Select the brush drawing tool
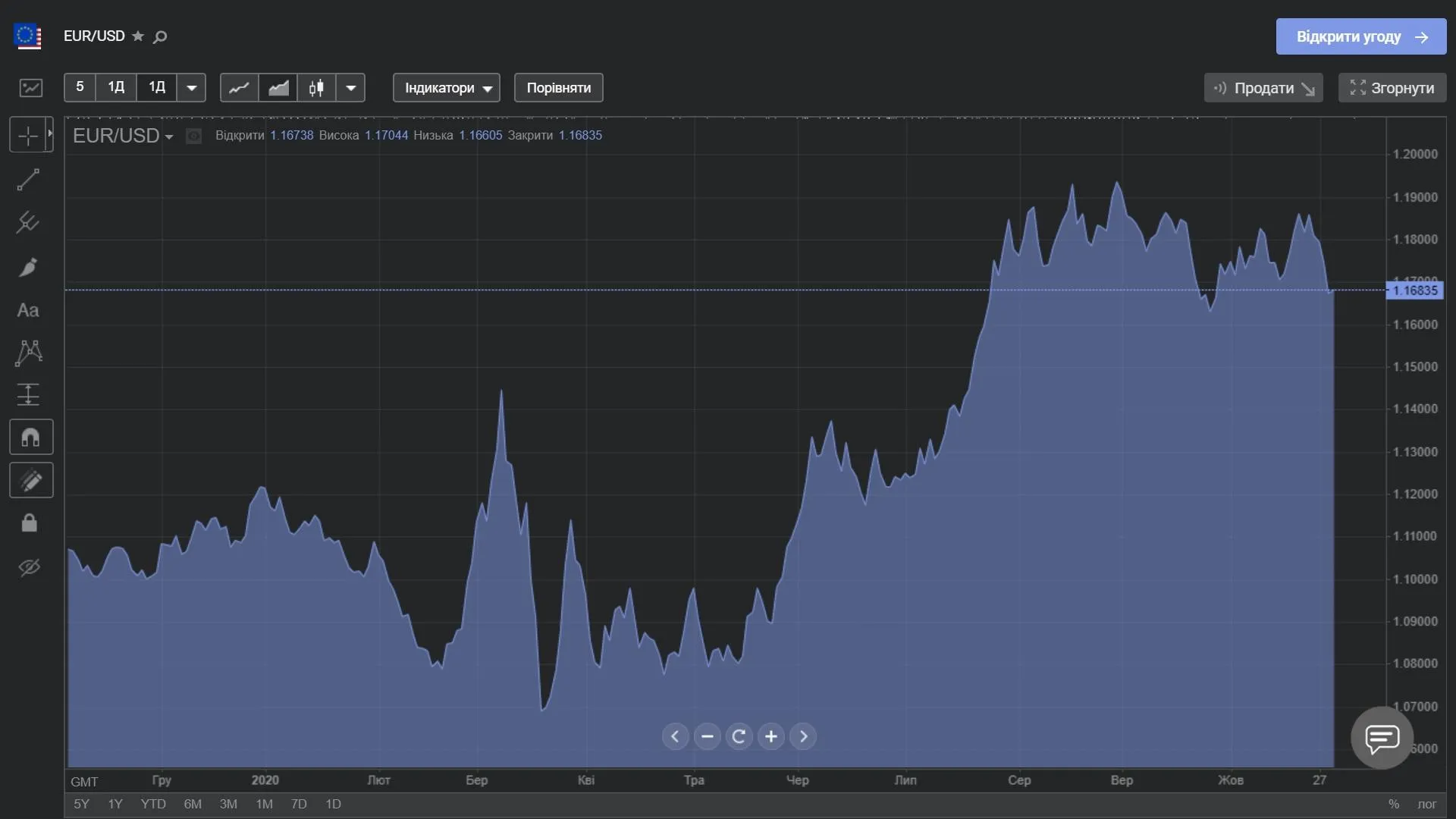Viewport: 1456px width, 819px height. [28, 267]
